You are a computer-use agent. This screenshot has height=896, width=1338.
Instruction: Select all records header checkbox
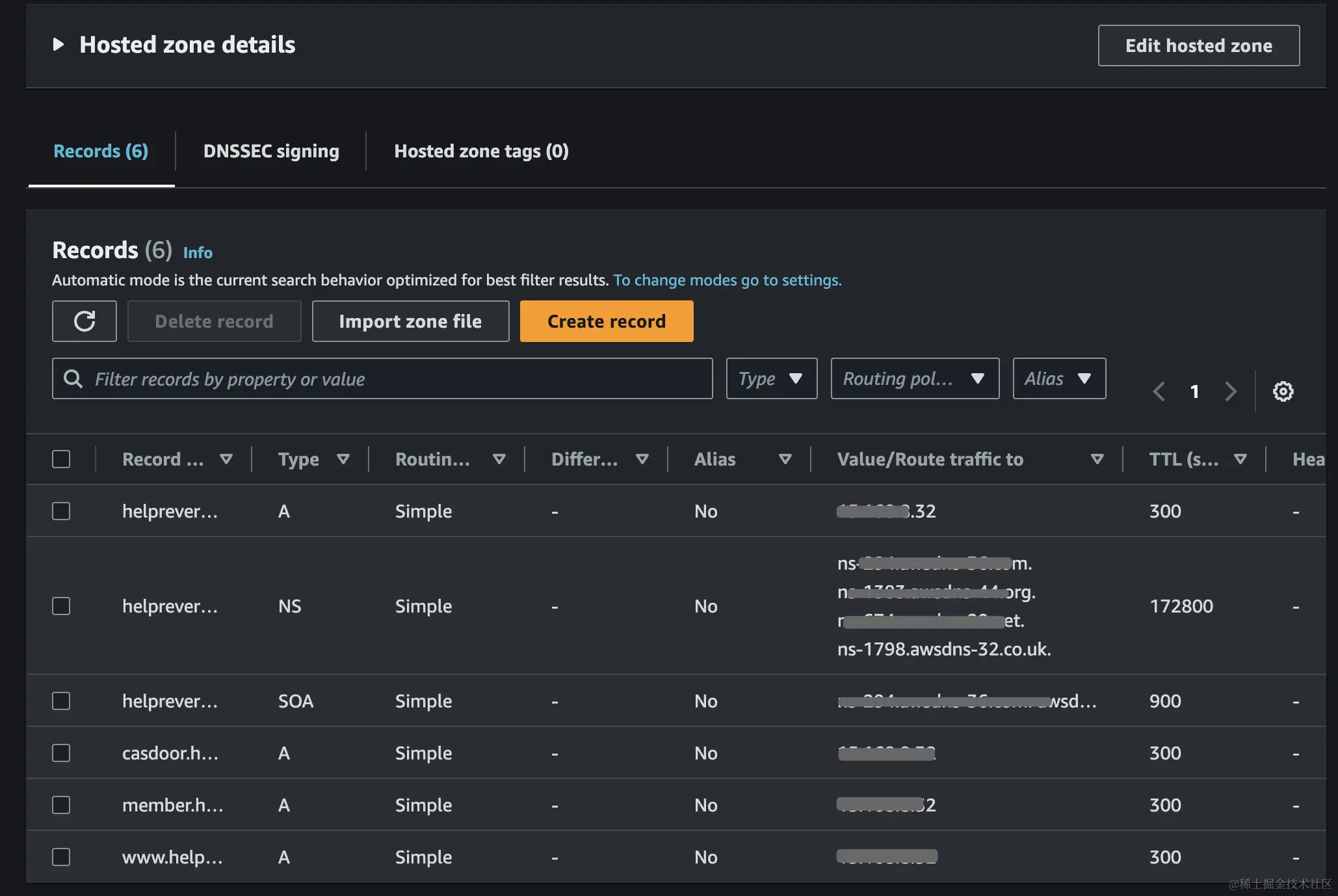tap(61, 459)
